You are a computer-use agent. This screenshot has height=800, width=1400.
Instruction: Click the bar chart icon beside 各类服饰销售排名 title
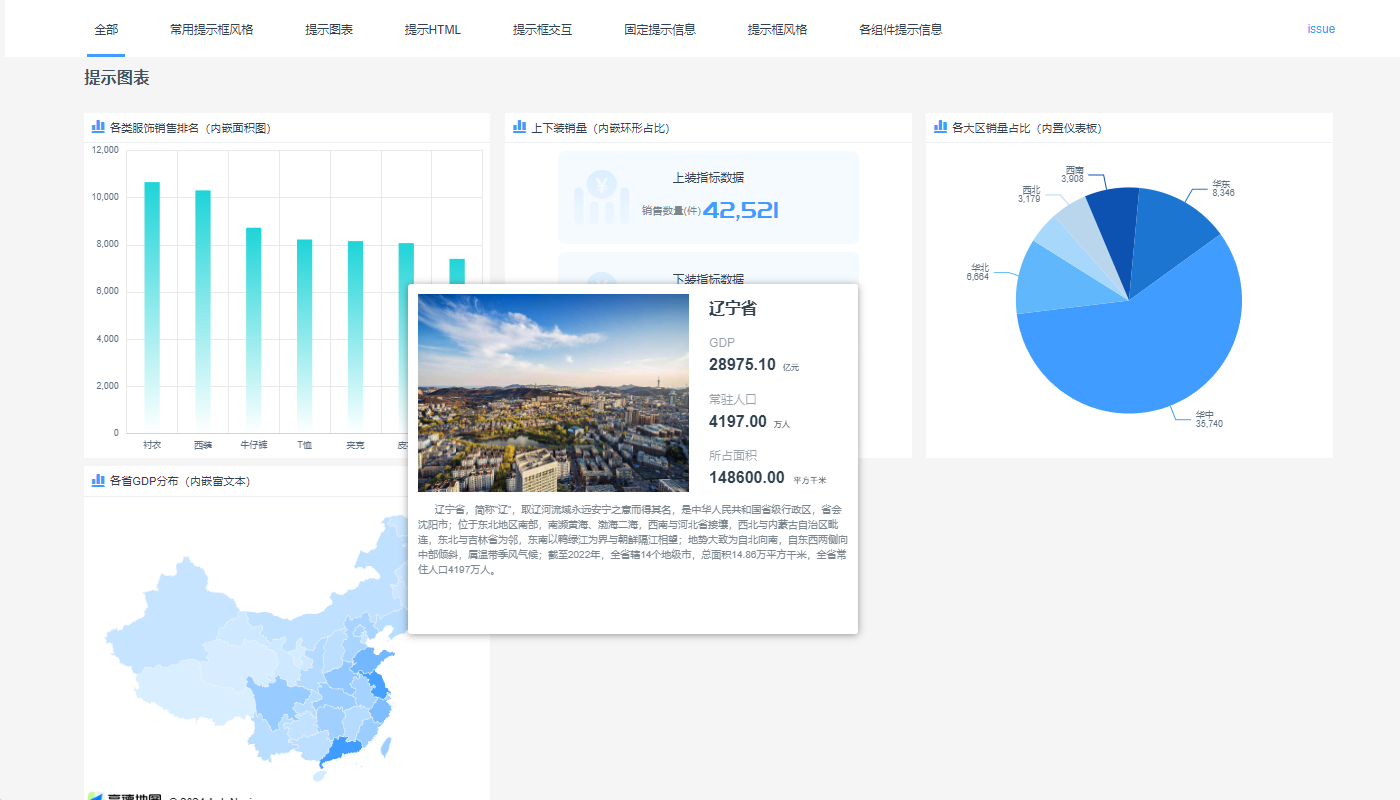(98, 127)
